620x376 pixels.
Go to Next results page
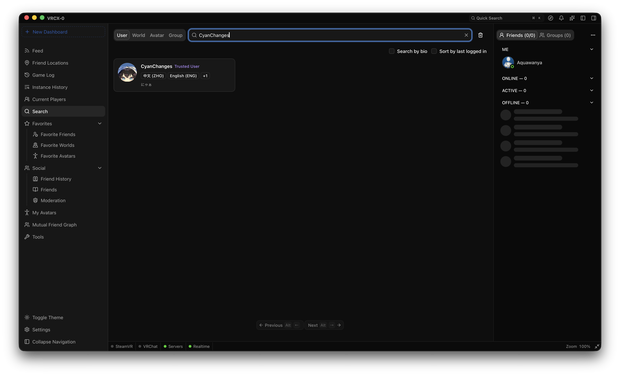pyautogui.click(x=324, y=325)
